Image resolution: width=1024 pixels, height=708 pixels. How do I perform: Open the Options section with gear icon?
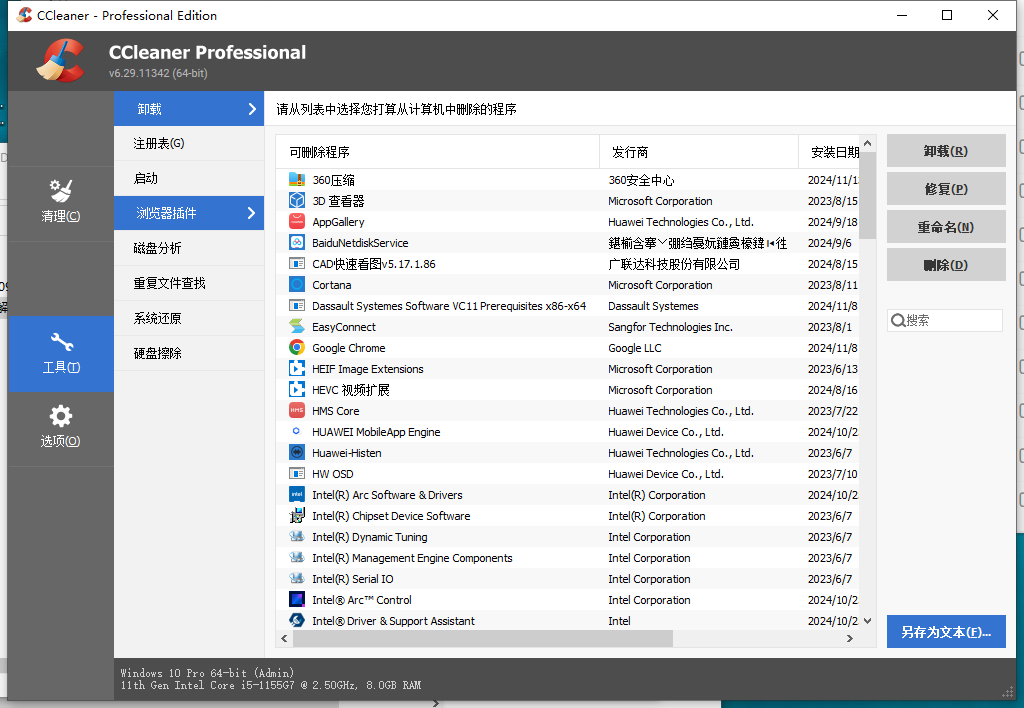pos(61,428)
